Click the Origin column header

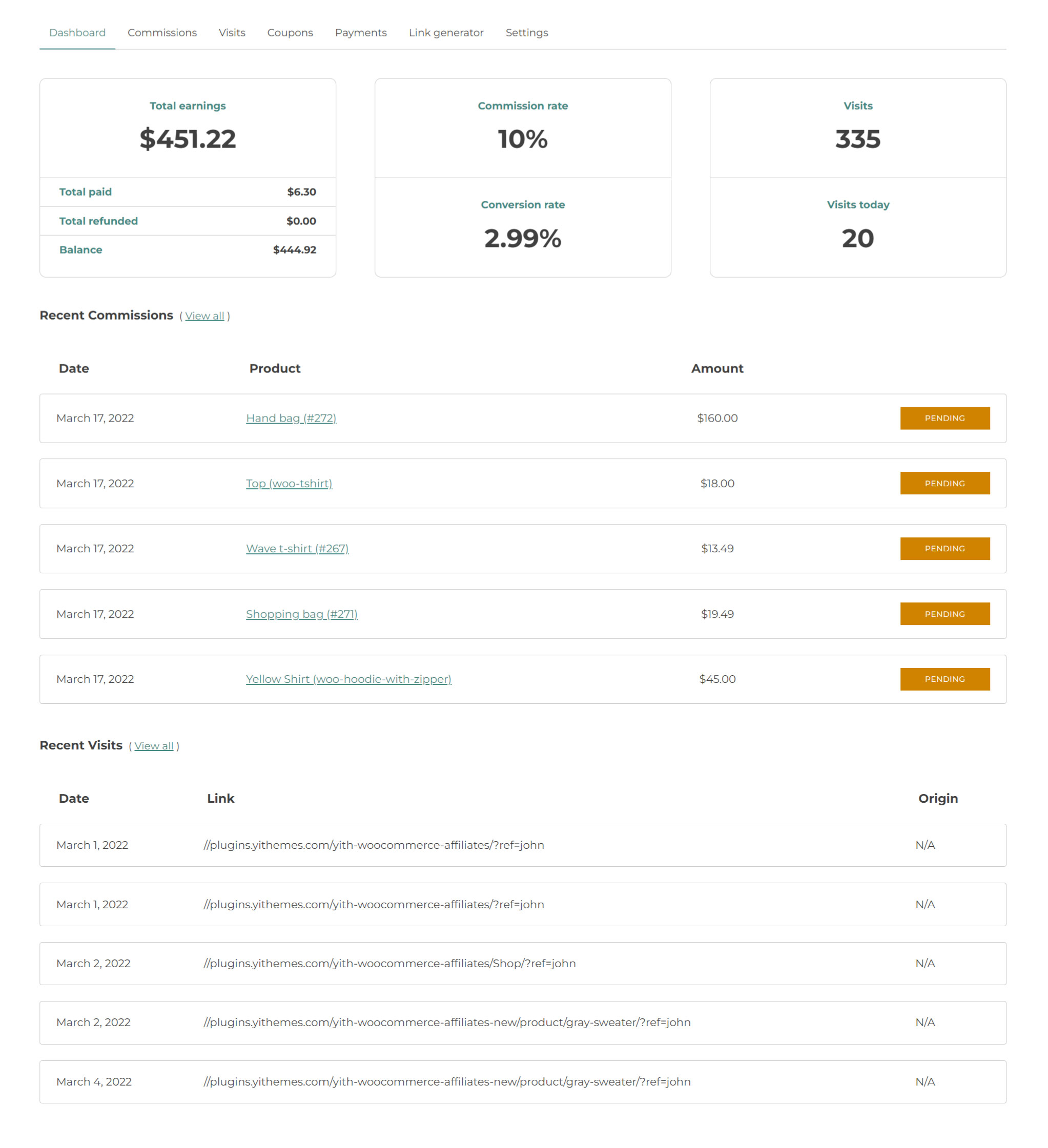point(938,798)
